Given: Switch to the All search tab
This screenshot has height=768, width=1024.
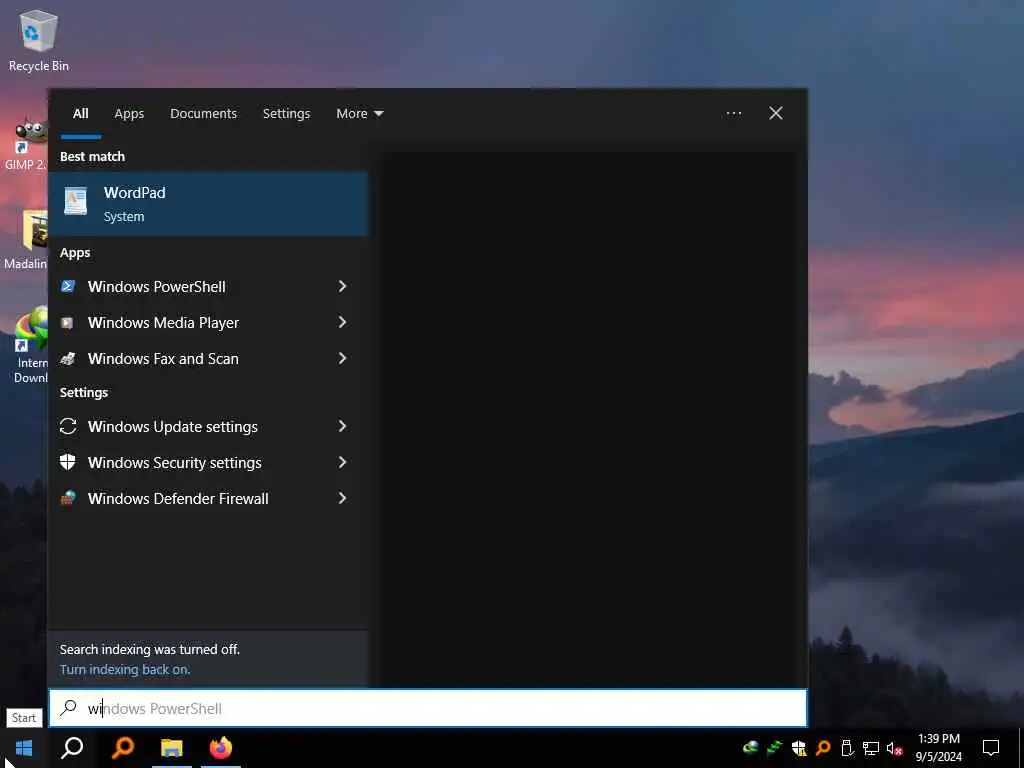Looking at the screenshot, I should pos(80,113).
